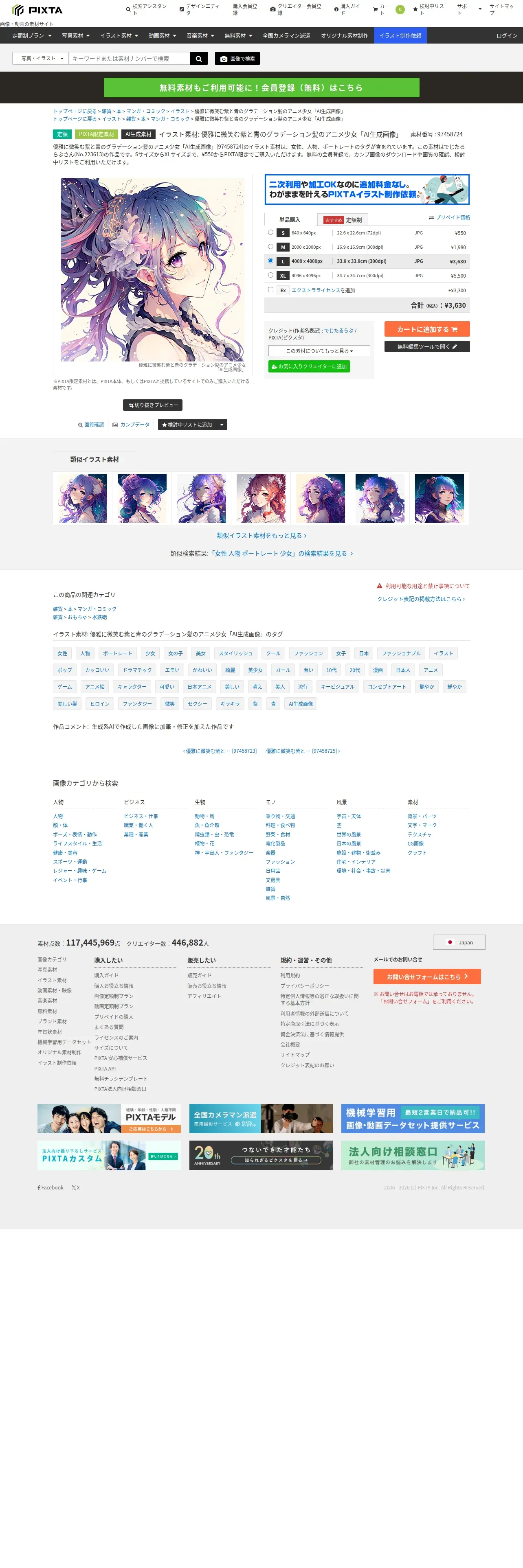Click green 会員登録（無料）はこちら banner
Image resolution: width=523 pixels, height=1568 pixels.
pyautogui.click(x=261, y=88)
